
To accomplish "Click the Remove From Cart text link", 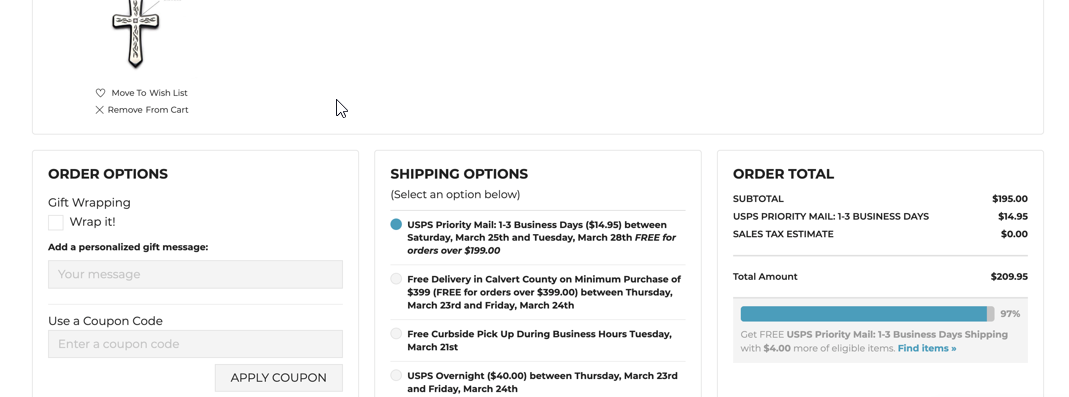I will pos(148,110).
